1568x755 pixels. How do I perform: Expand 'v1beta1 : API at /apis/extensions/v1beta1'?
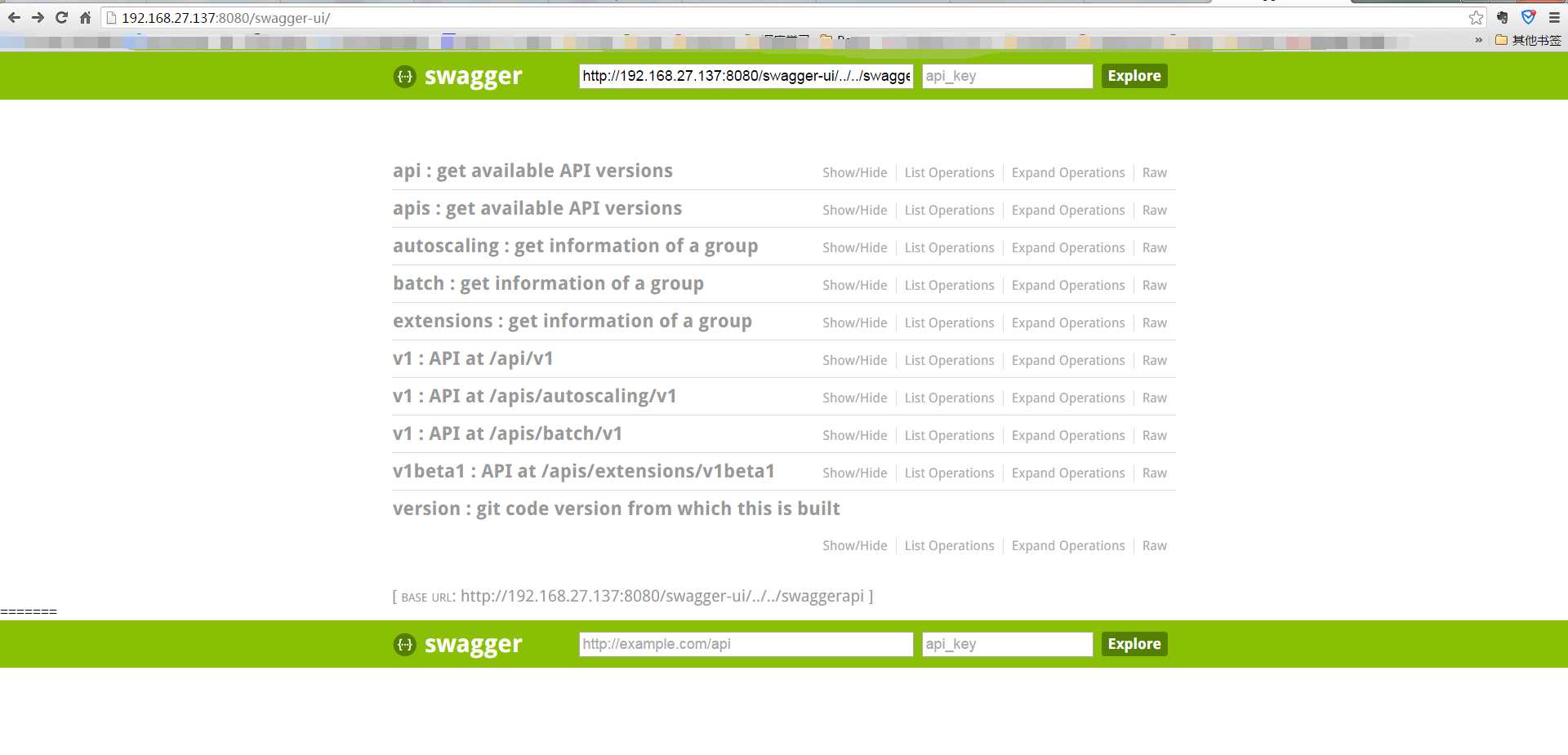(584, 471)
